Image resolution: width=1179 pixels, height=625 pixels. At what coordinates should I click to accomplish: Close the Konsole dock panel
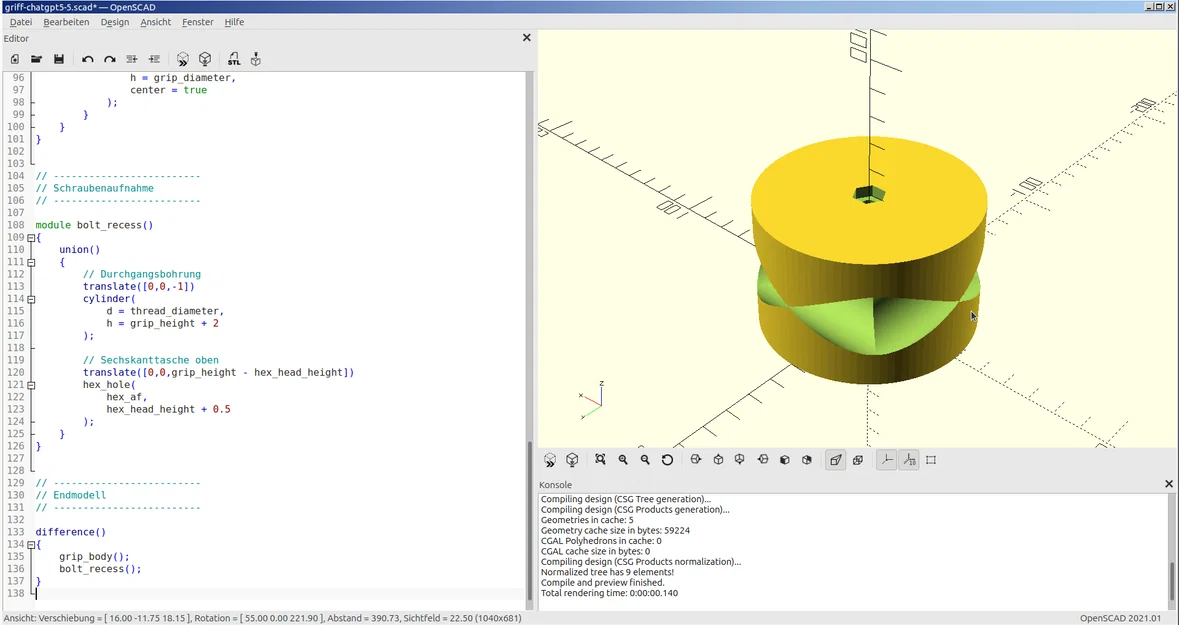[x=1168, y=484]
